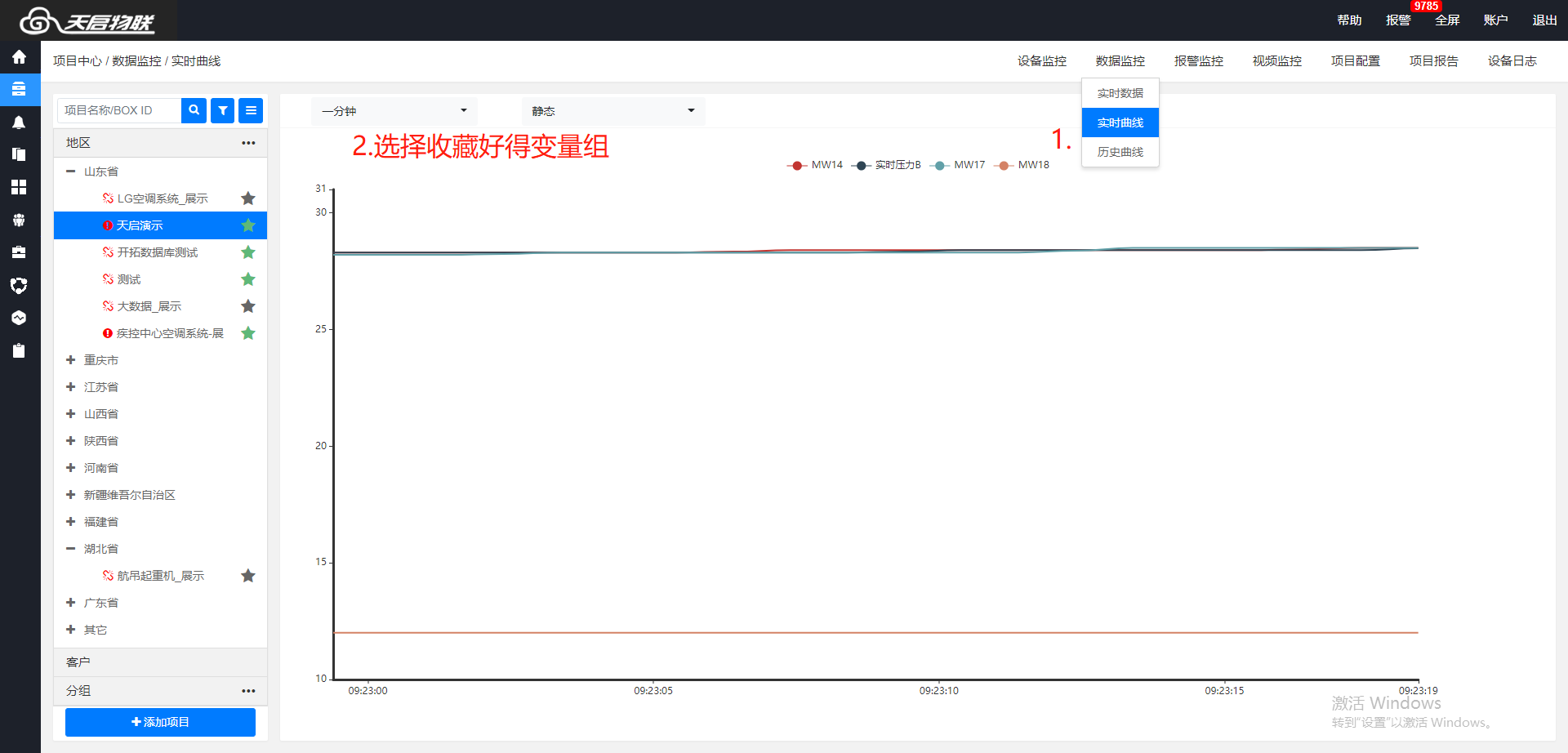
Task: Expand the 新疆维吾尔自治区 tree node
Action: [x=71, y=495]
